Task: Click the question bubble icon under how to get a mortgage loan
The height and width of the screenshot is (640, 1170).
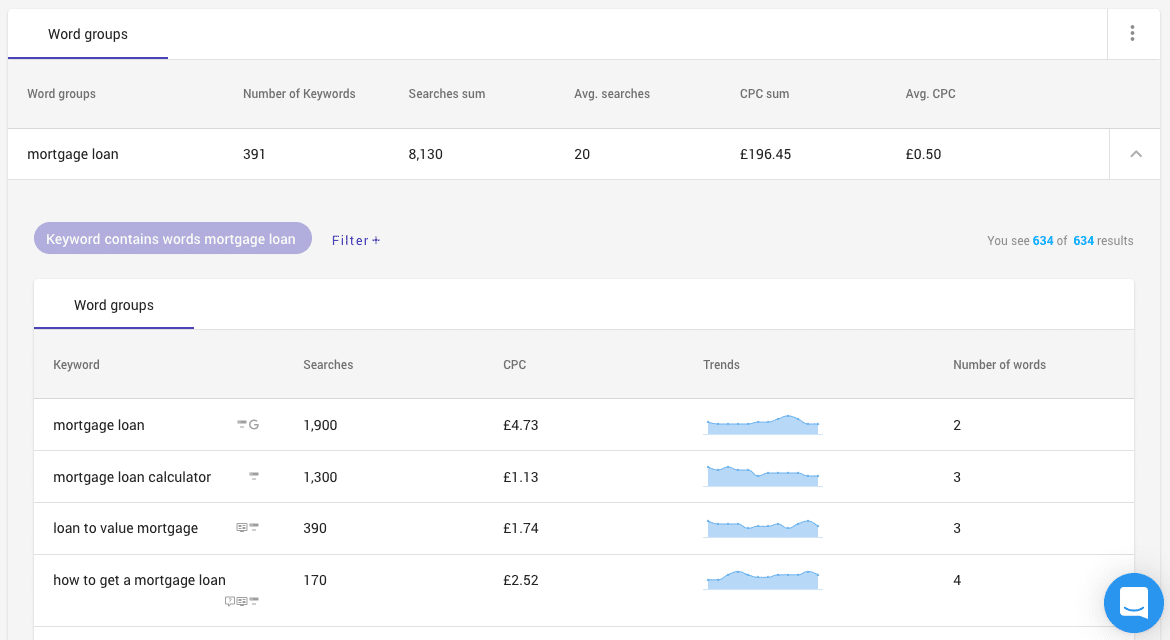Action: (230, 601)
